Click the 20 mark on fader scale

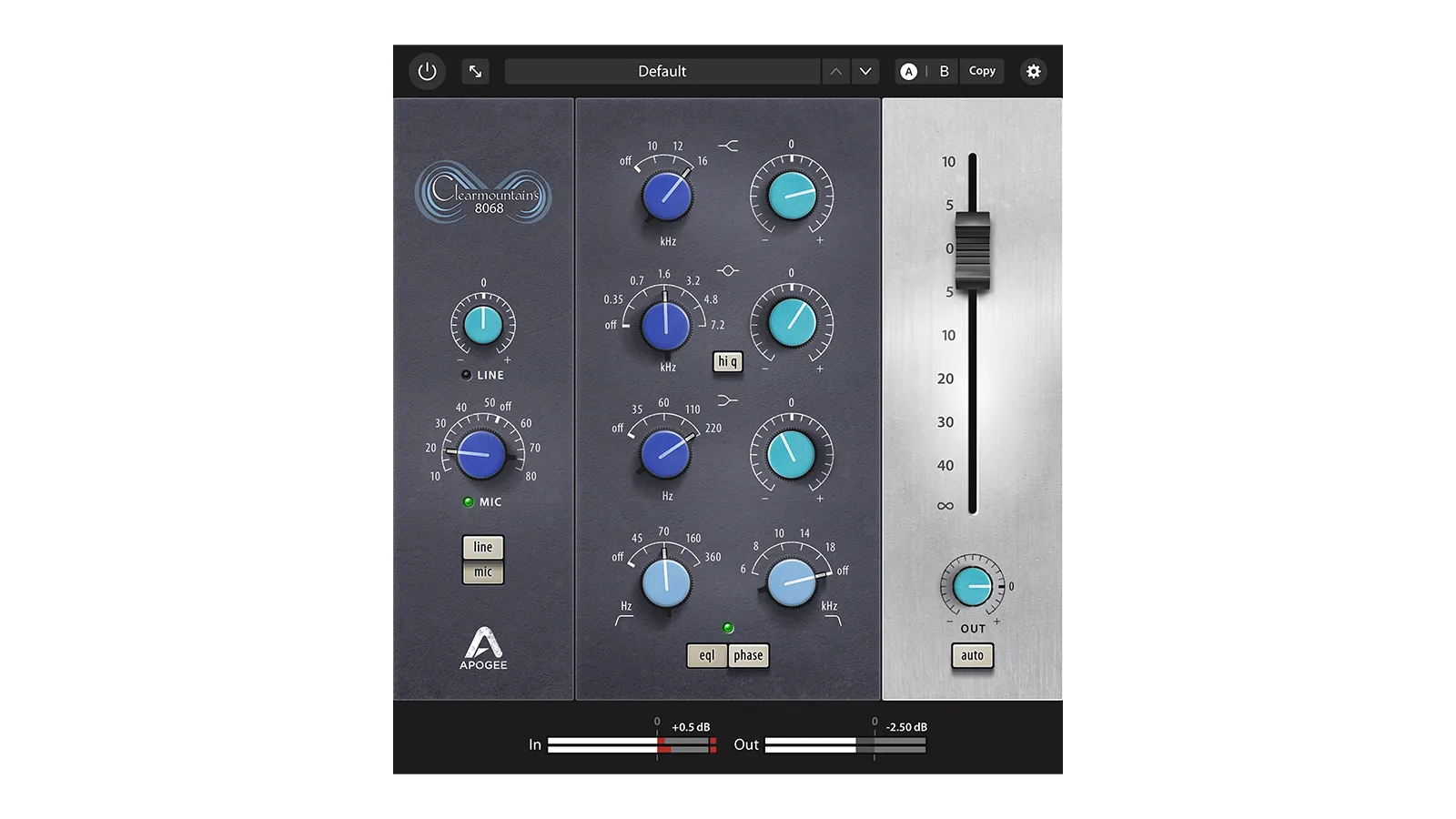point(945,379)
